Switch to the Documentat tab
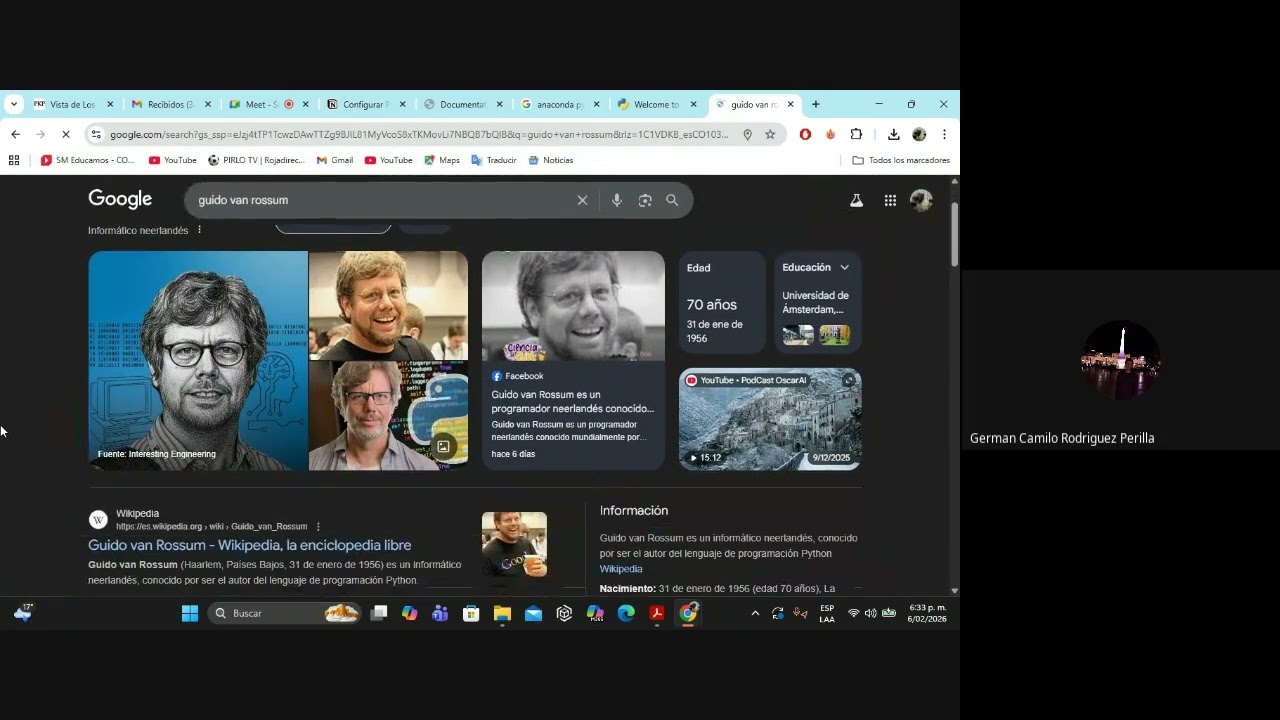The image size is (1280, 720). pyautogui.click(x=463, y=104)
